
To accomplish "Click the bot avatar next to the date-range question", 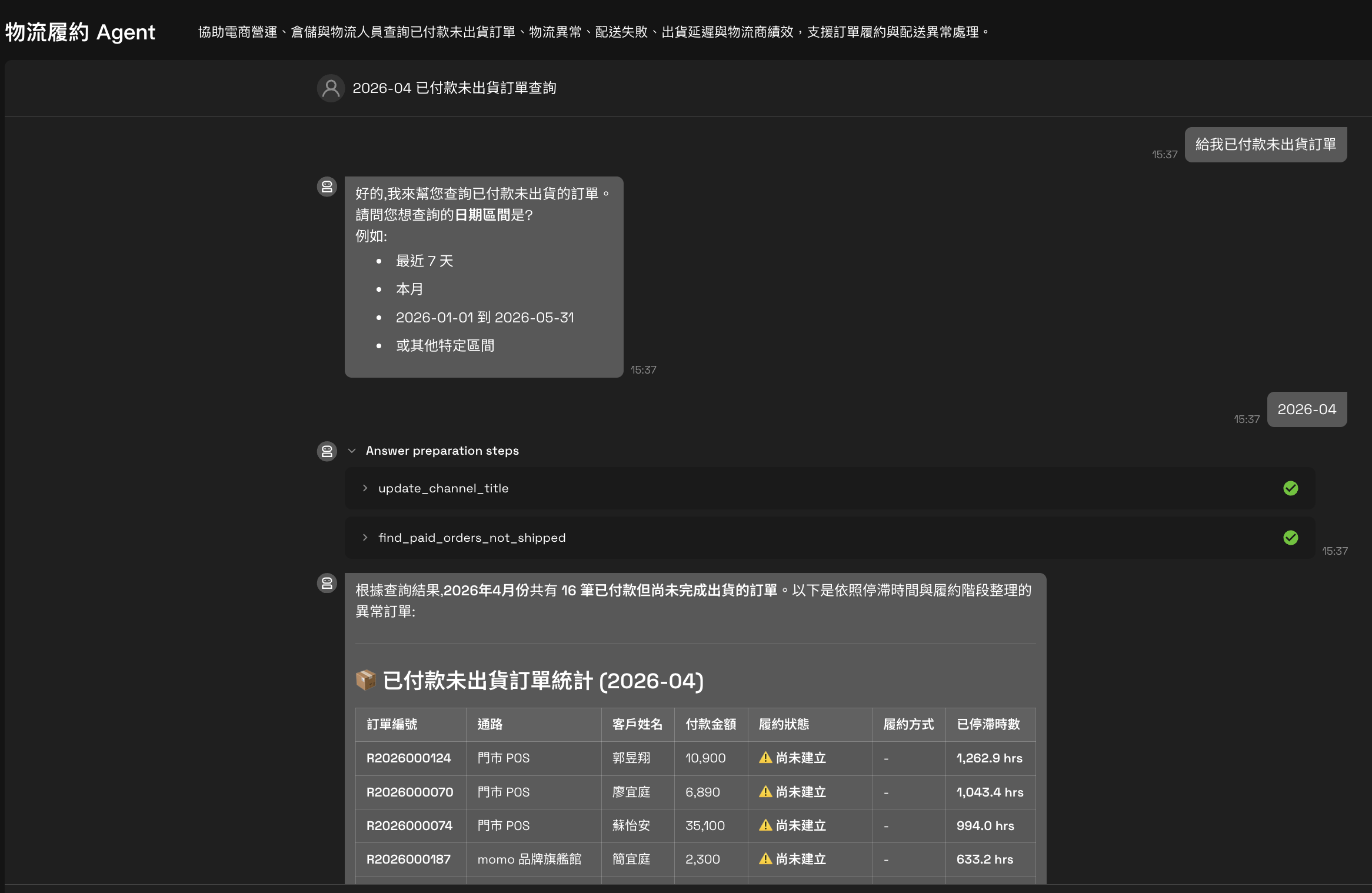I will 327,186.
